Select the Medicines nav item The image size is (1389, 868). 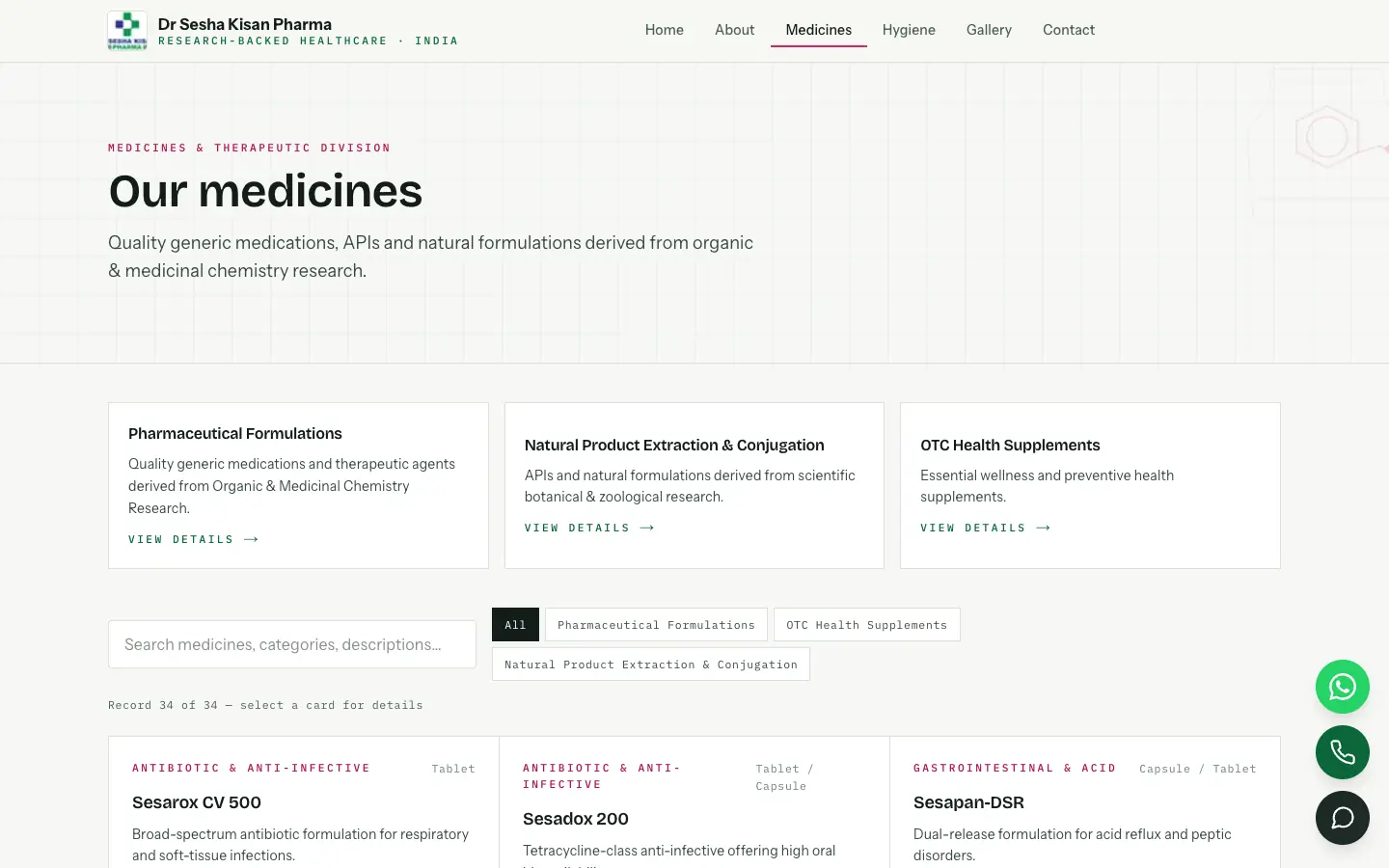click(x=818, y=30)
